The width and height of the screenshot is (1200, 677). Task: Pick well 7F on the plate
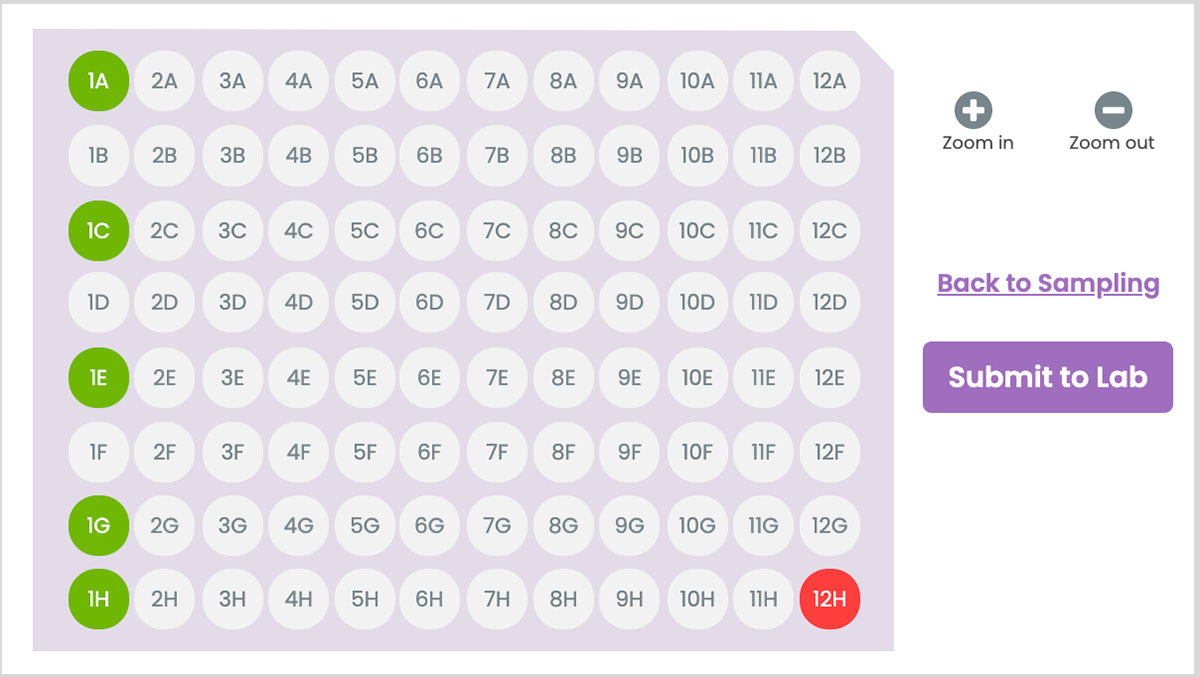[x=497, y=451]
